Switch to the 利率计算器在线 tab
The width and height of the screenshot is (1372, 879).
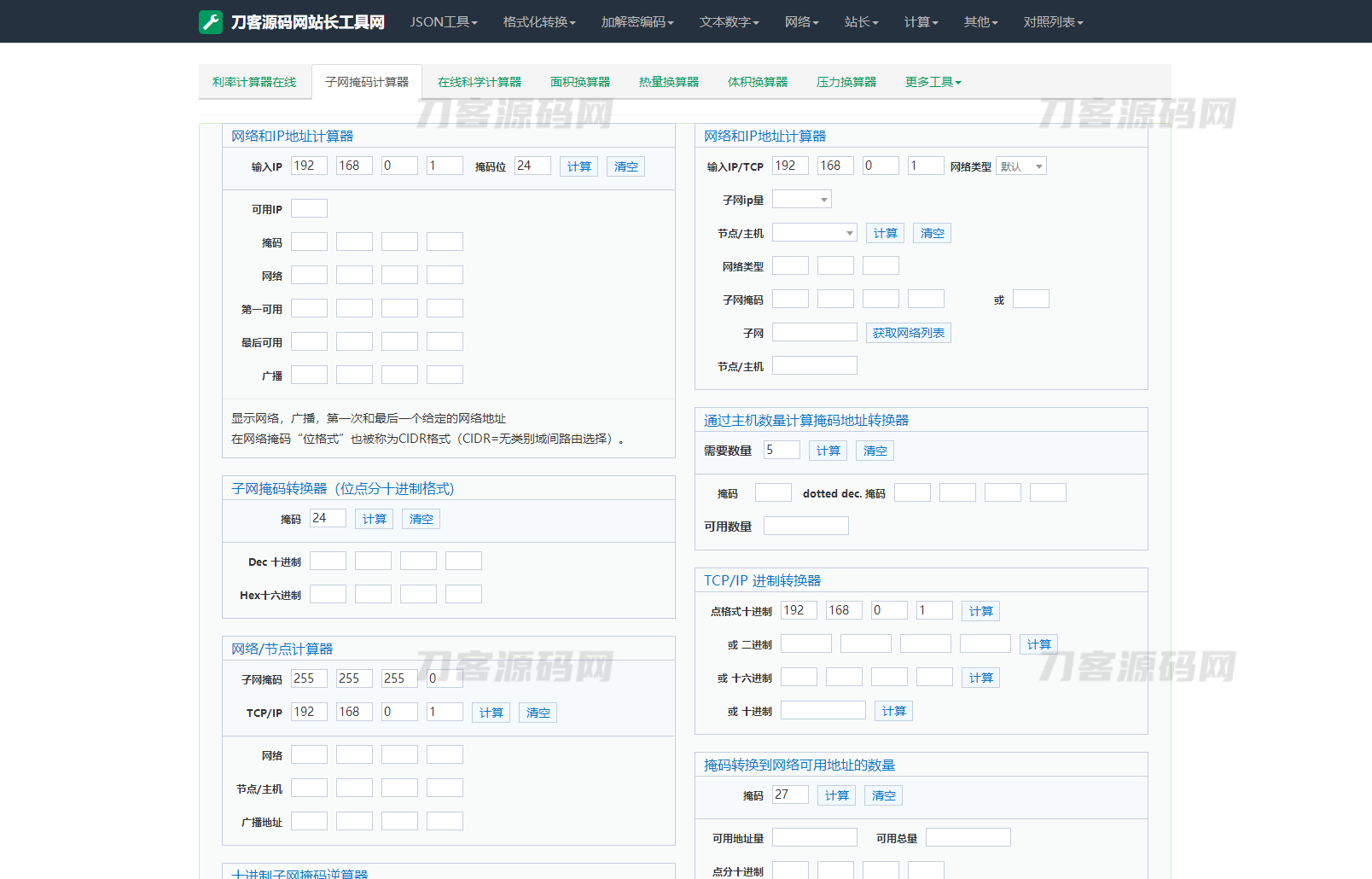point(254,82)
